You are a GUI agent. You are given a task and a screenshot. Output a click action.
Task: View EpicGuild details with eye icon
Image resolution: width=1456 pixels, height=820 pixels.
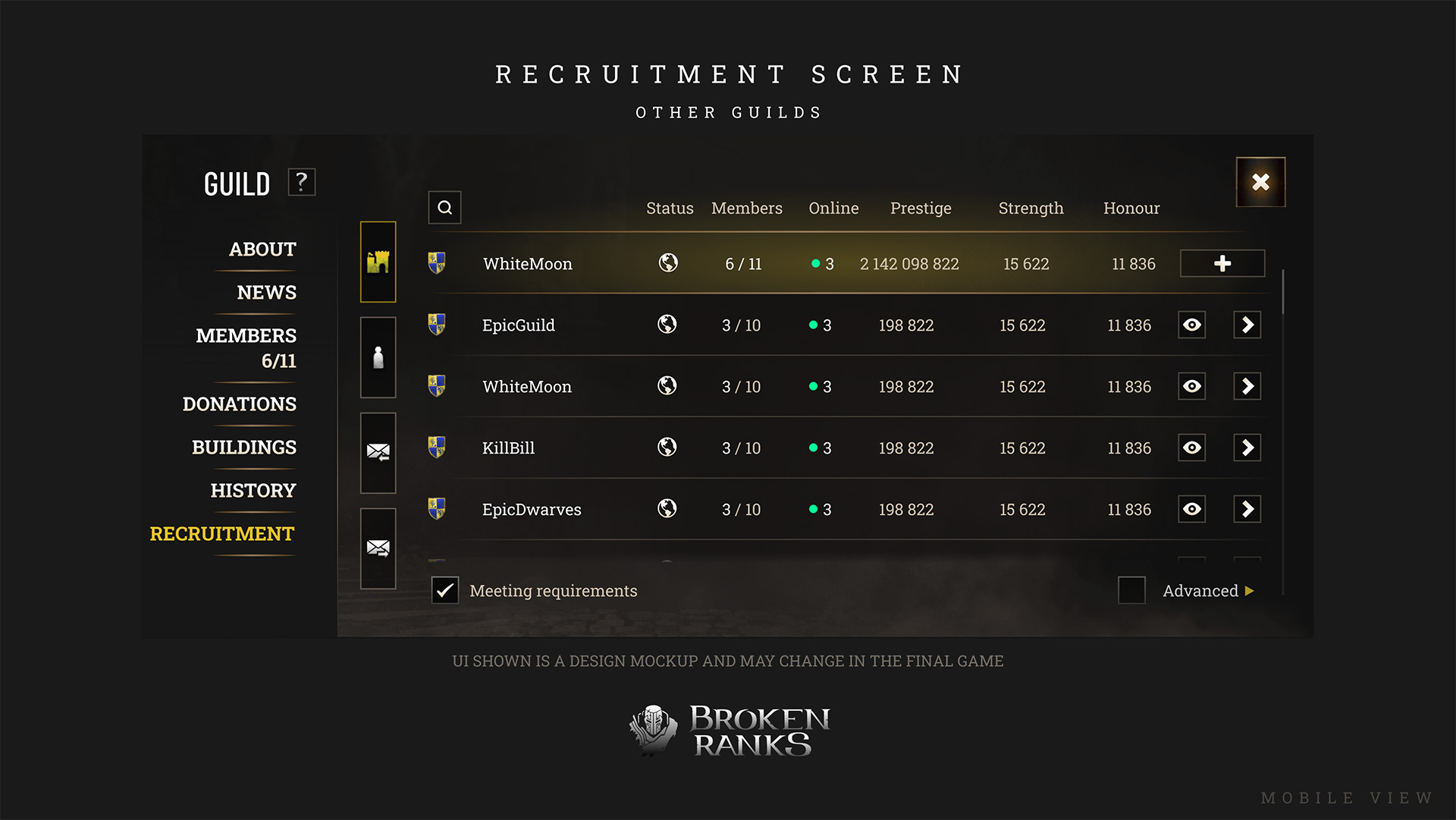point(1192,325)
